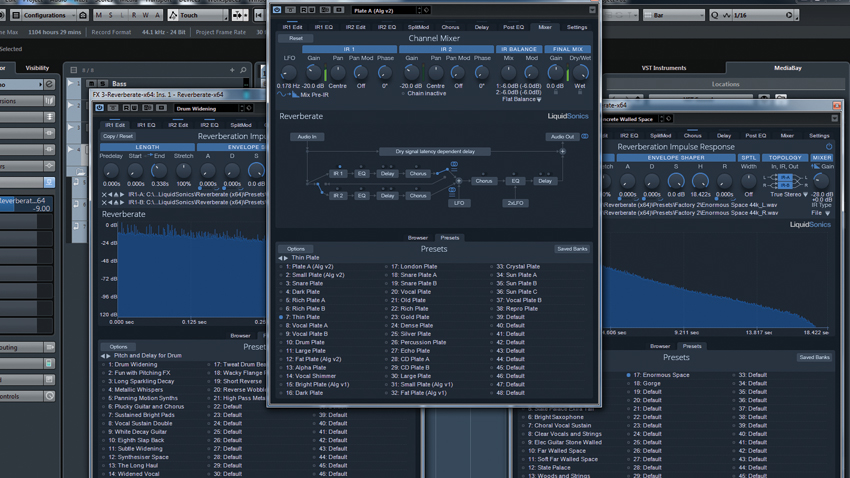
Task: Mute the Bass track
Action: 92,83
